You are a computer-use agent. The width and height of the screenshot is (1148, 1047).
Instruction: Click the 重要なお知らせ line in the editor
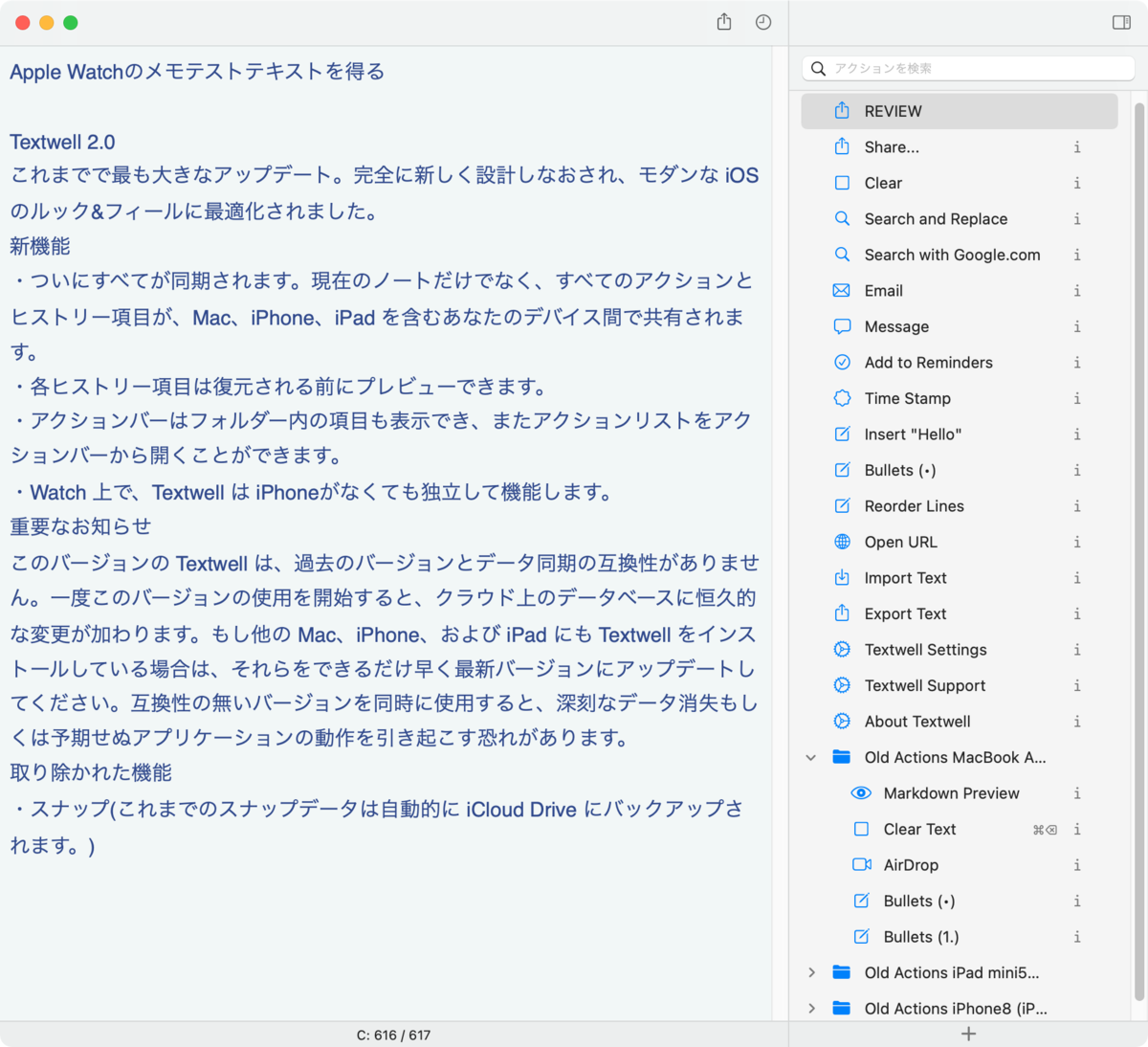click(80, 526)
